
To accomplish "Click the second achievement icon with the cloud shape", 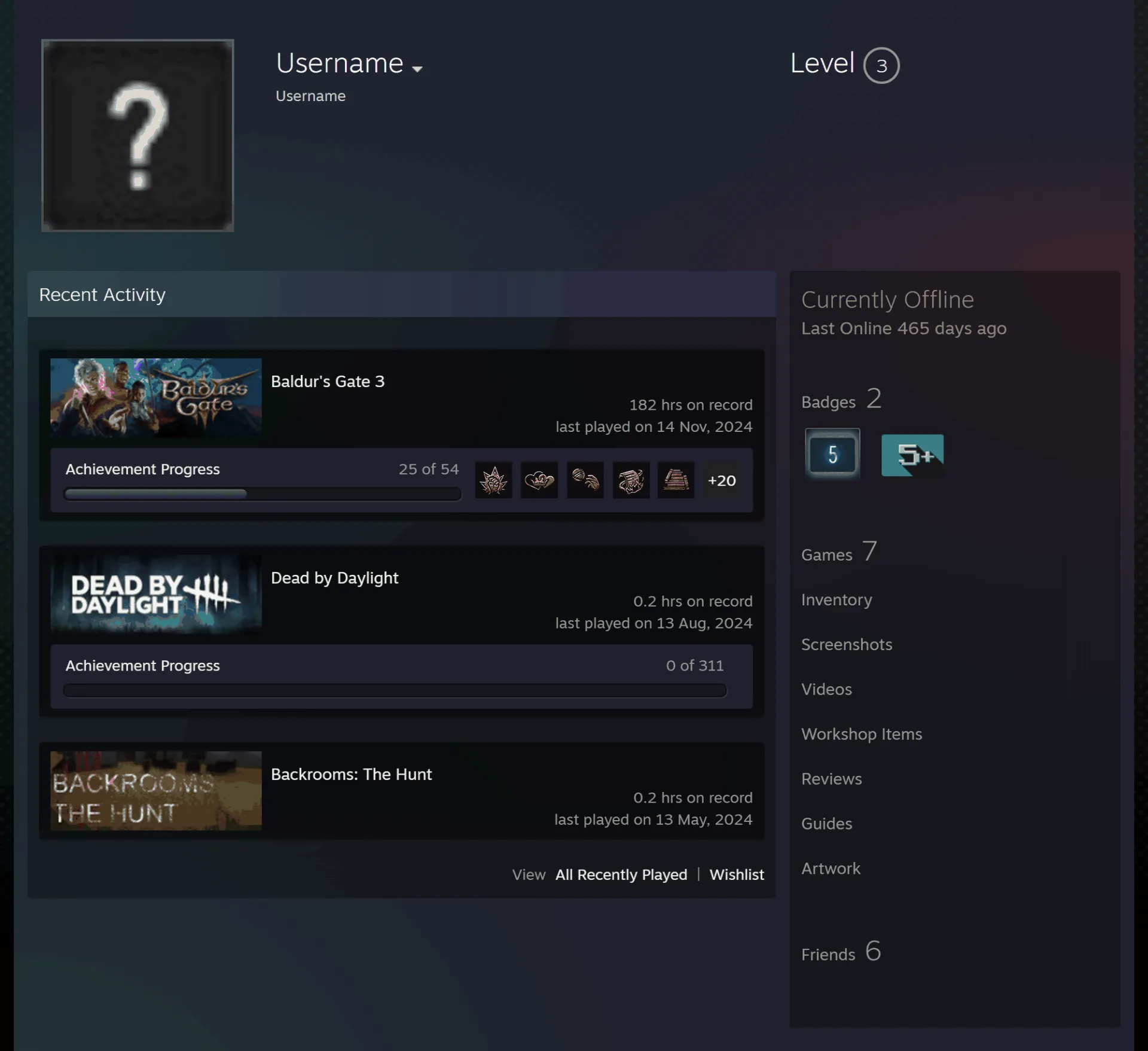I will [539, 480].
